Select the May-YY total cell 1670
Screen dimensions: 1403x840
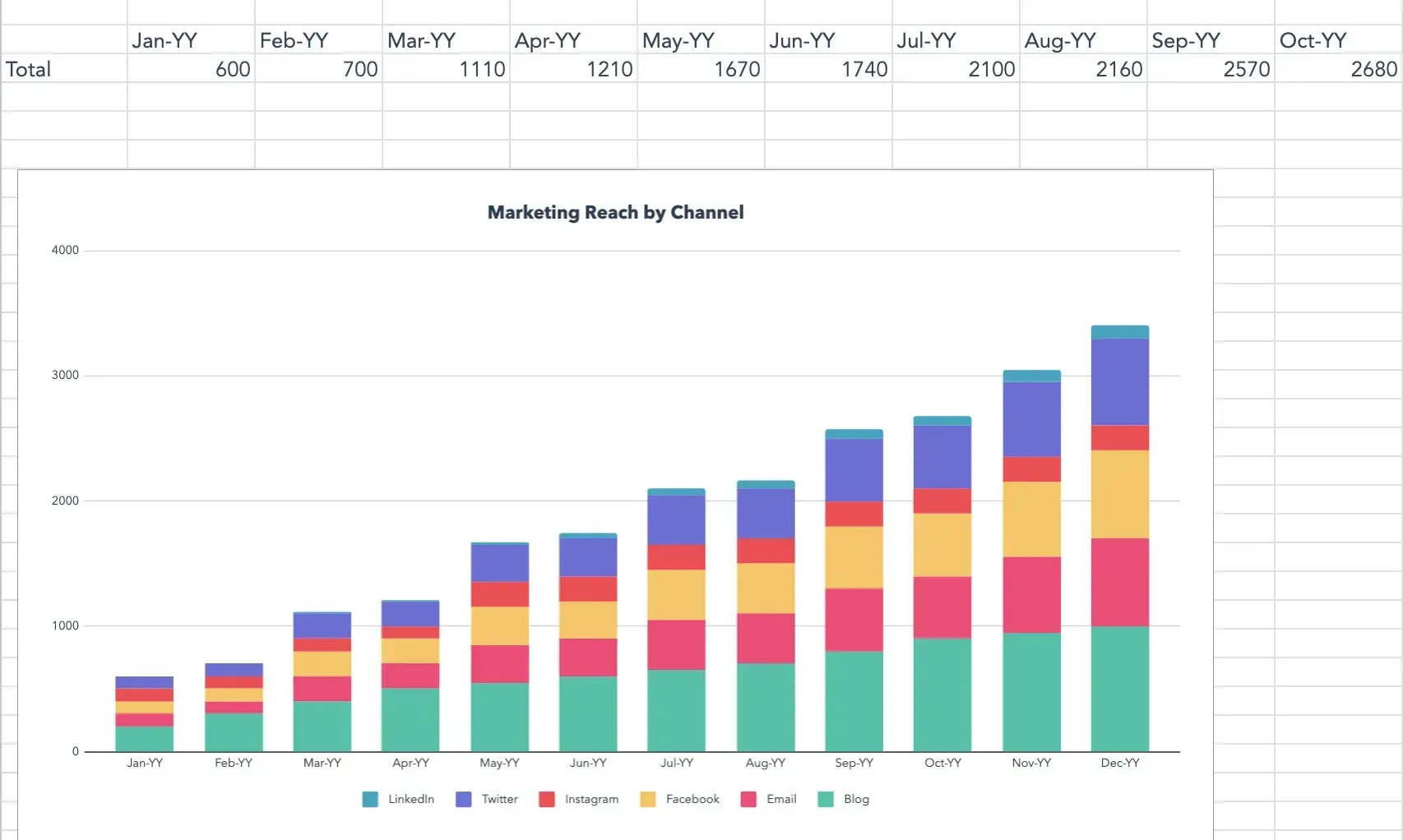[701, 69]
